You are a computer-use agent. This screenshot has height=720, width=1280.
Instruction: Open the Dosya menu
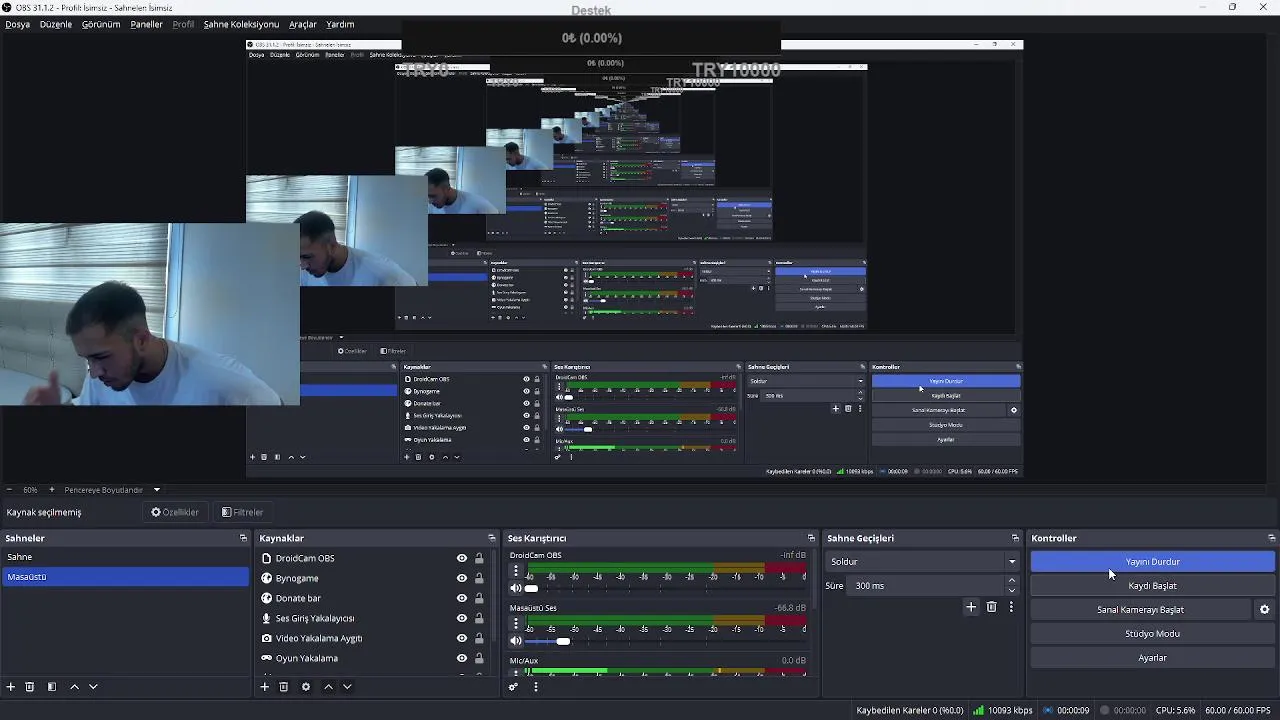tap(17, 24)
